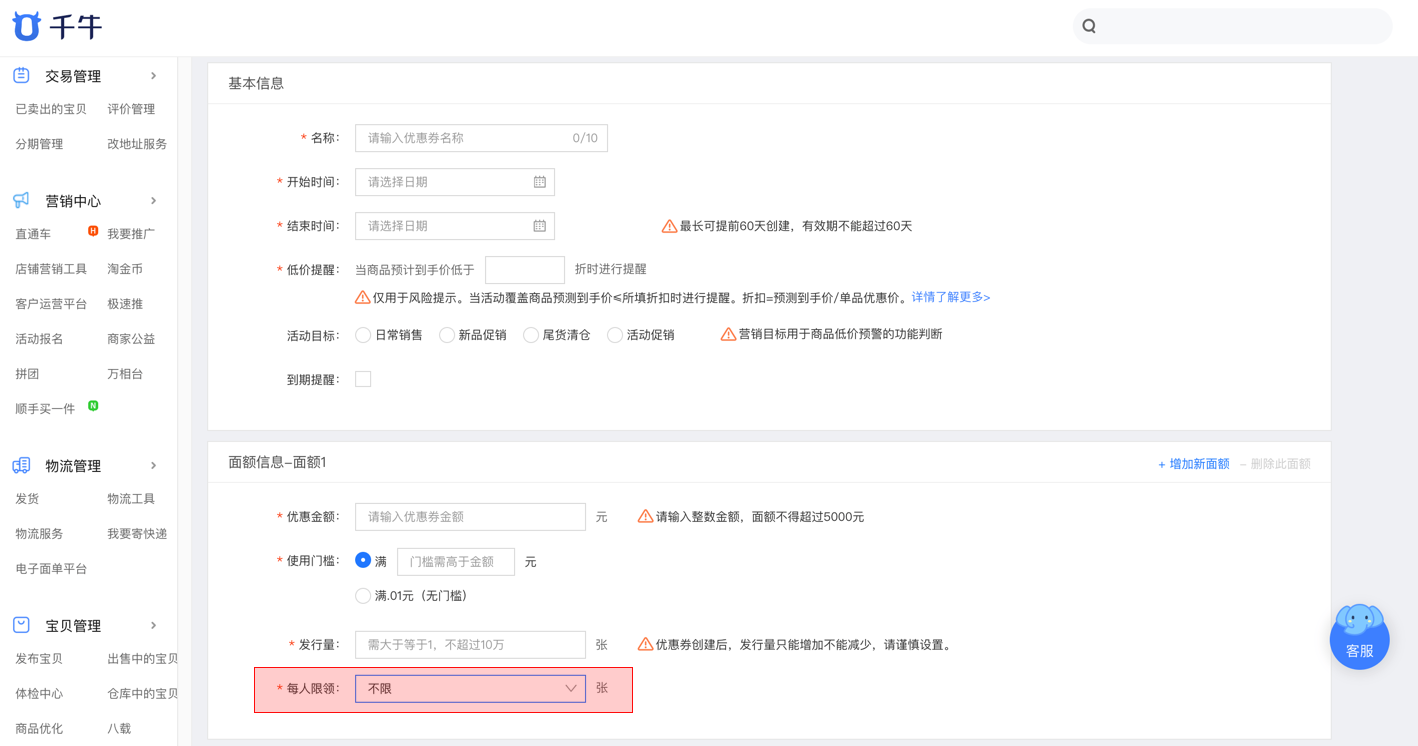Open 电子面单平台 sidebar link
This screenshot has height=746, width=1418.
click(x=51, y=569)
